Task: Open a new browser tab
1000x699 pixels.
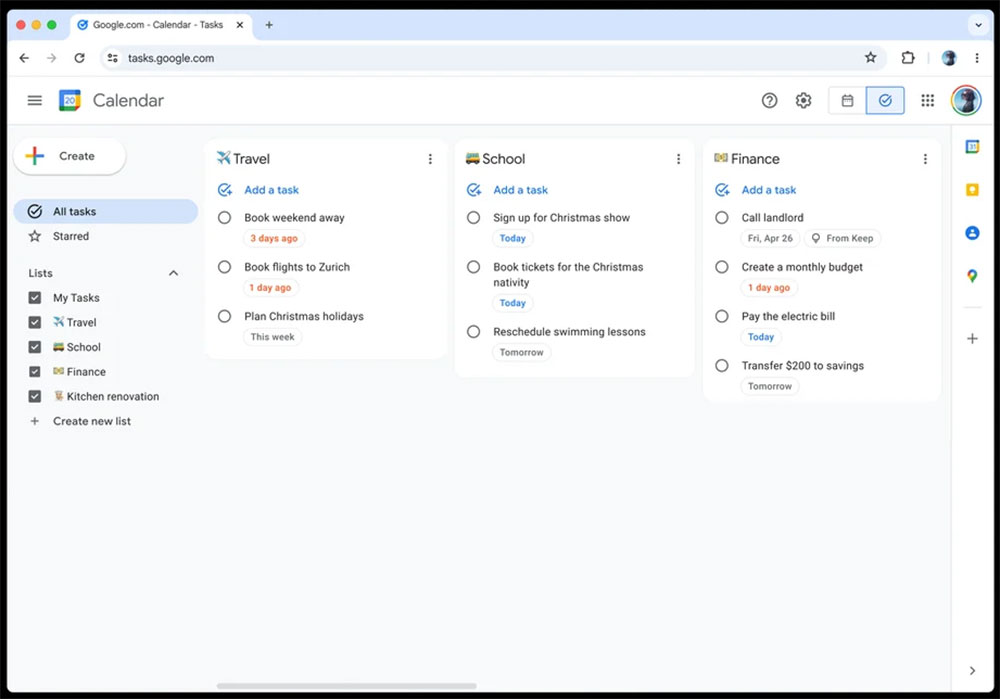Action: tap(269, 25)
